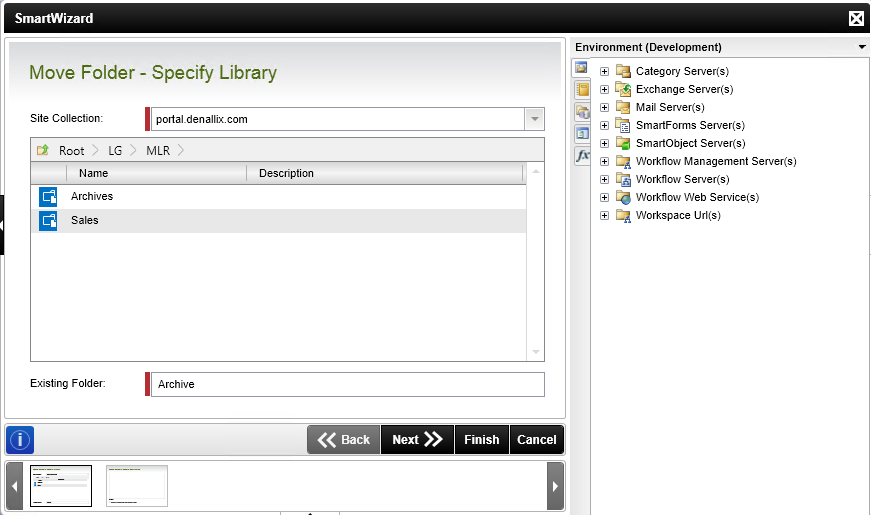Image resolution: width=871 pixels, height=515 pixels.
Task: Open the yellow notebook side tab icon
Action: (582, 89)
